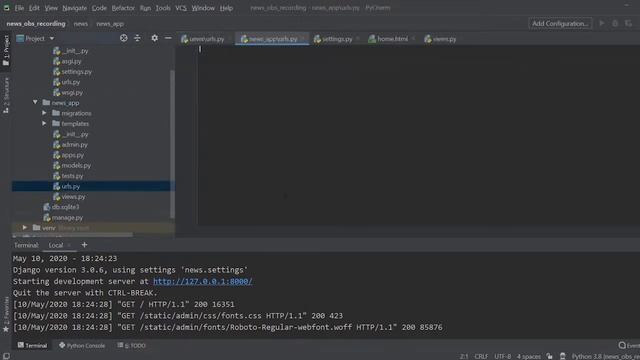Hide the Project panel with minus icon

(x=168, y=38)
